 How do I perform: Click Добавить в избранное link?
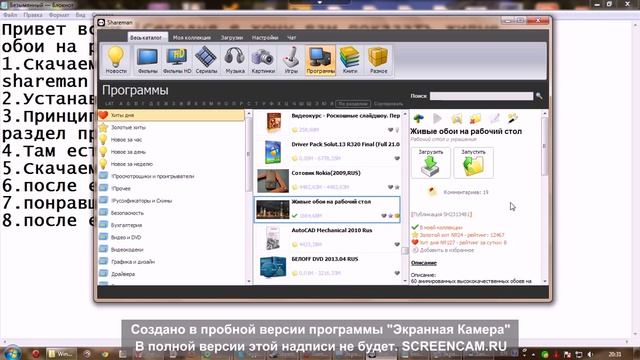pyautogui.click(x=447, y=250)
